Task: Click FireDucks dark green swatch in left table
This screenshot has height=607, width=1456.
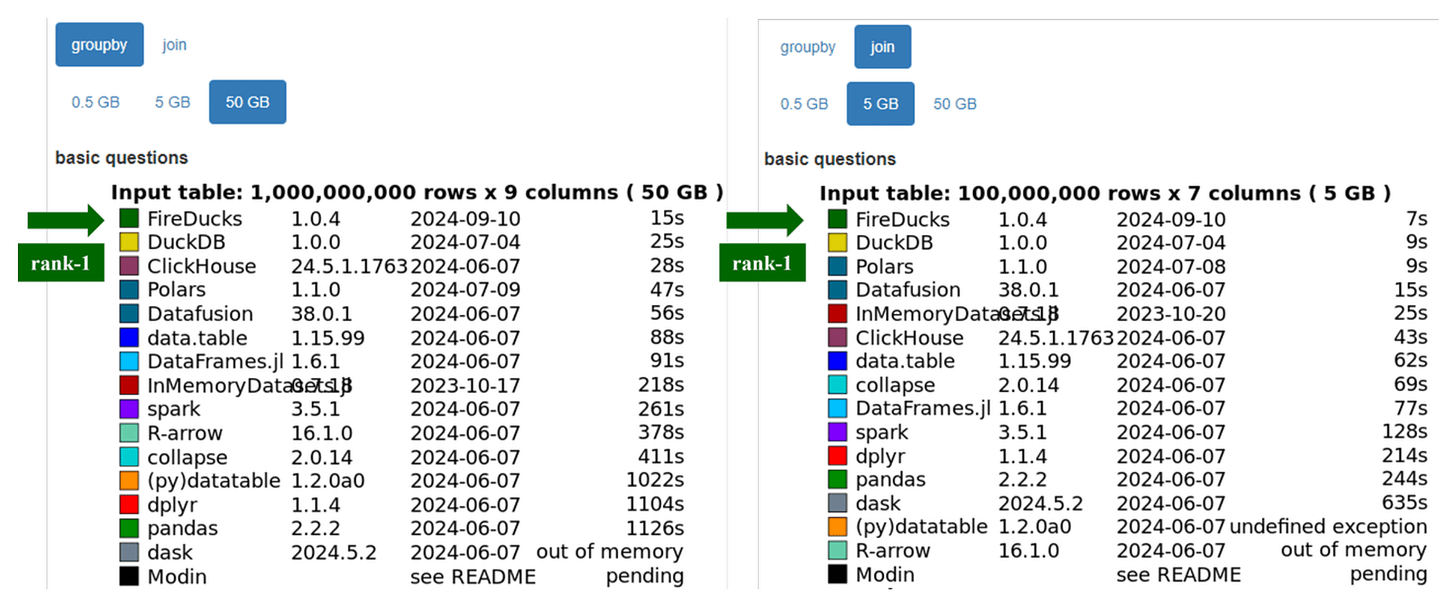Action: tap(129, 218)
